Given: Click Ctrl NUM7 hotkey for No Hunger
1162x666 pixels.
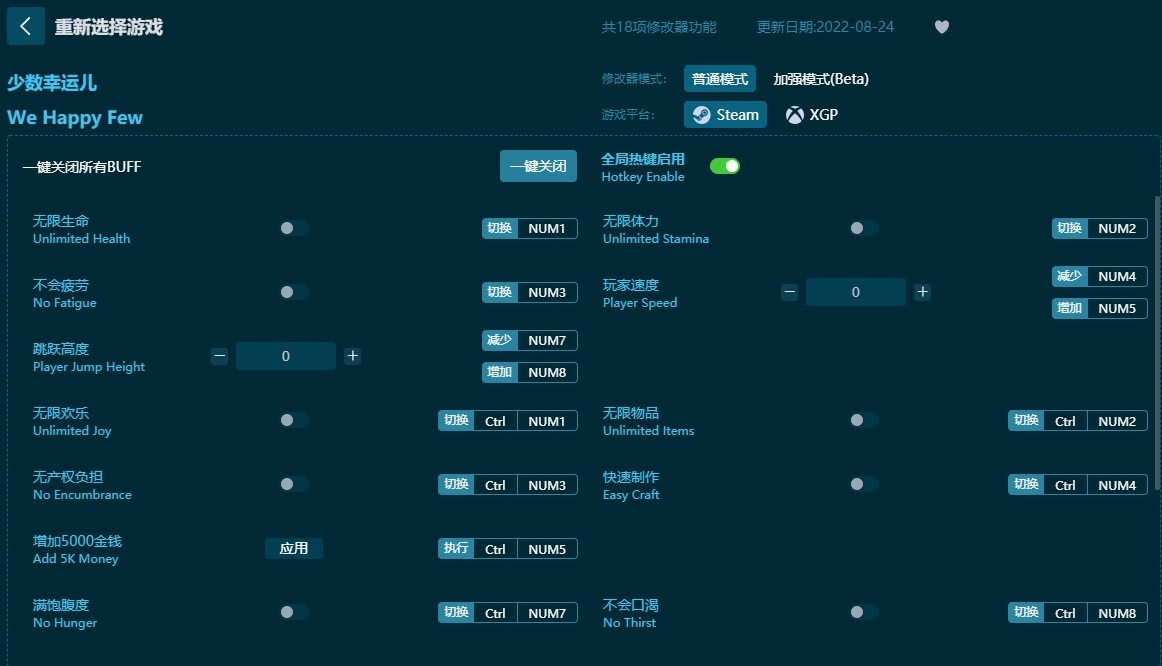Looking at the screenshot, I should (x=508, y=613).
